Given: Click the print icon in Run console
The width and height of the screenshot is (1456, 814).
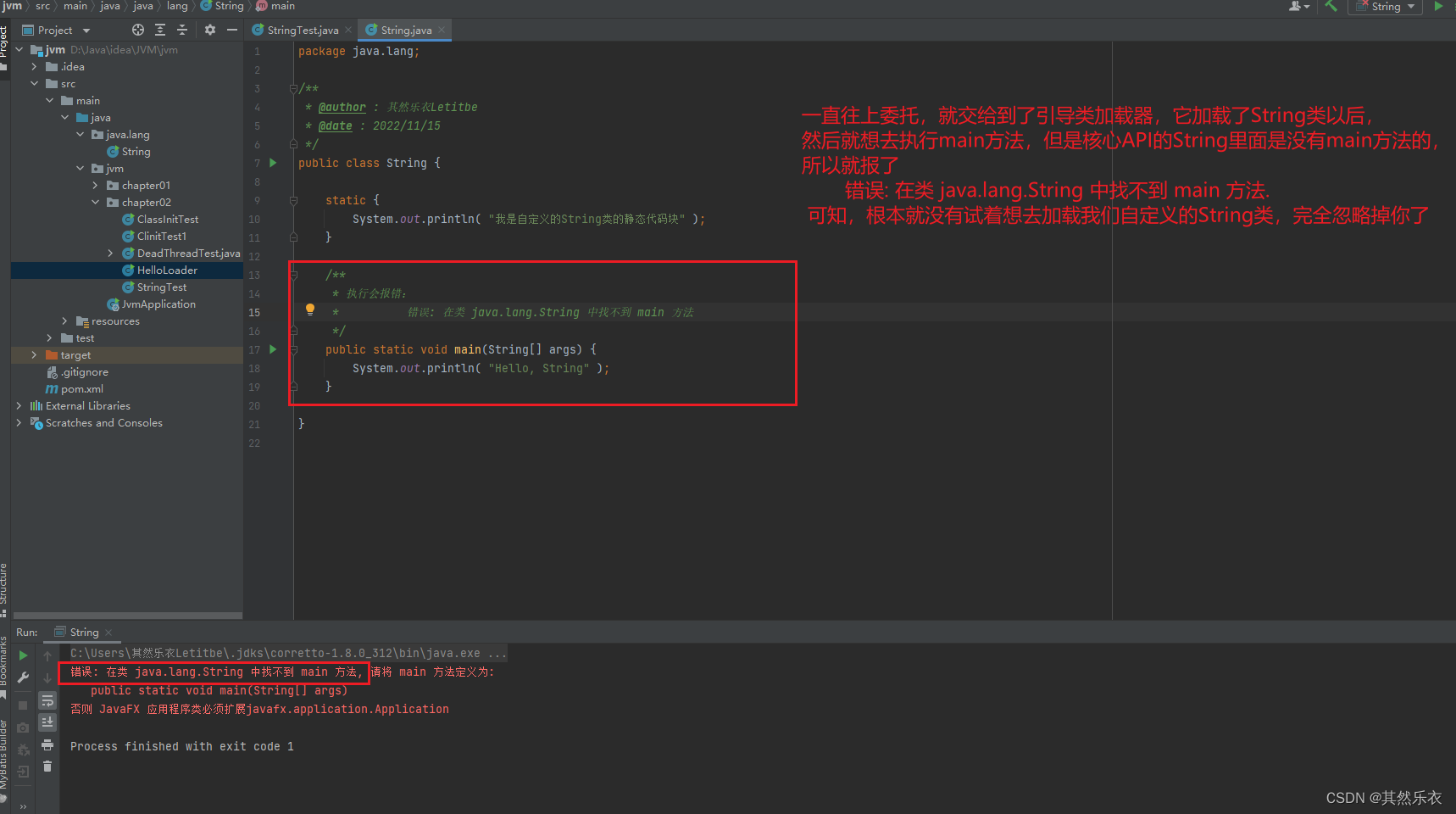Looking at the screenshot, I should (x=47, y=744).
